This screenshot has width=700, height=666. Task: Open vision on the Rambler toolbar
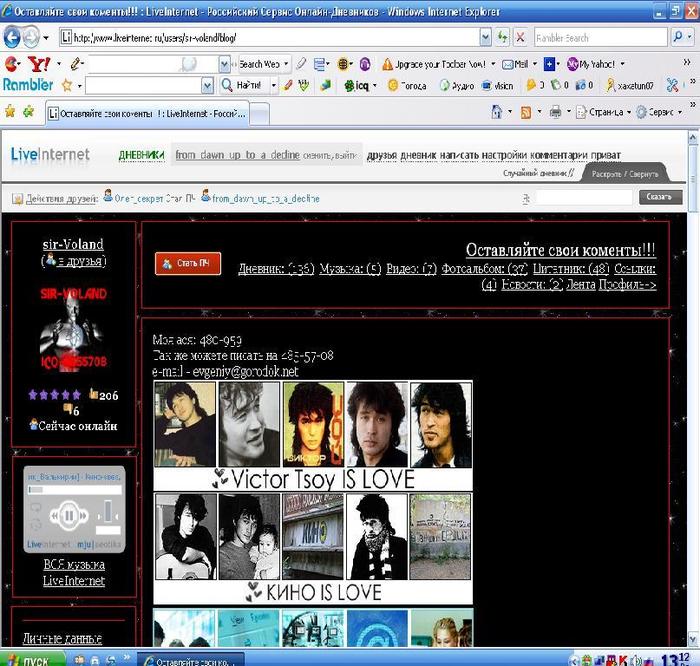(x=497, y=86)
